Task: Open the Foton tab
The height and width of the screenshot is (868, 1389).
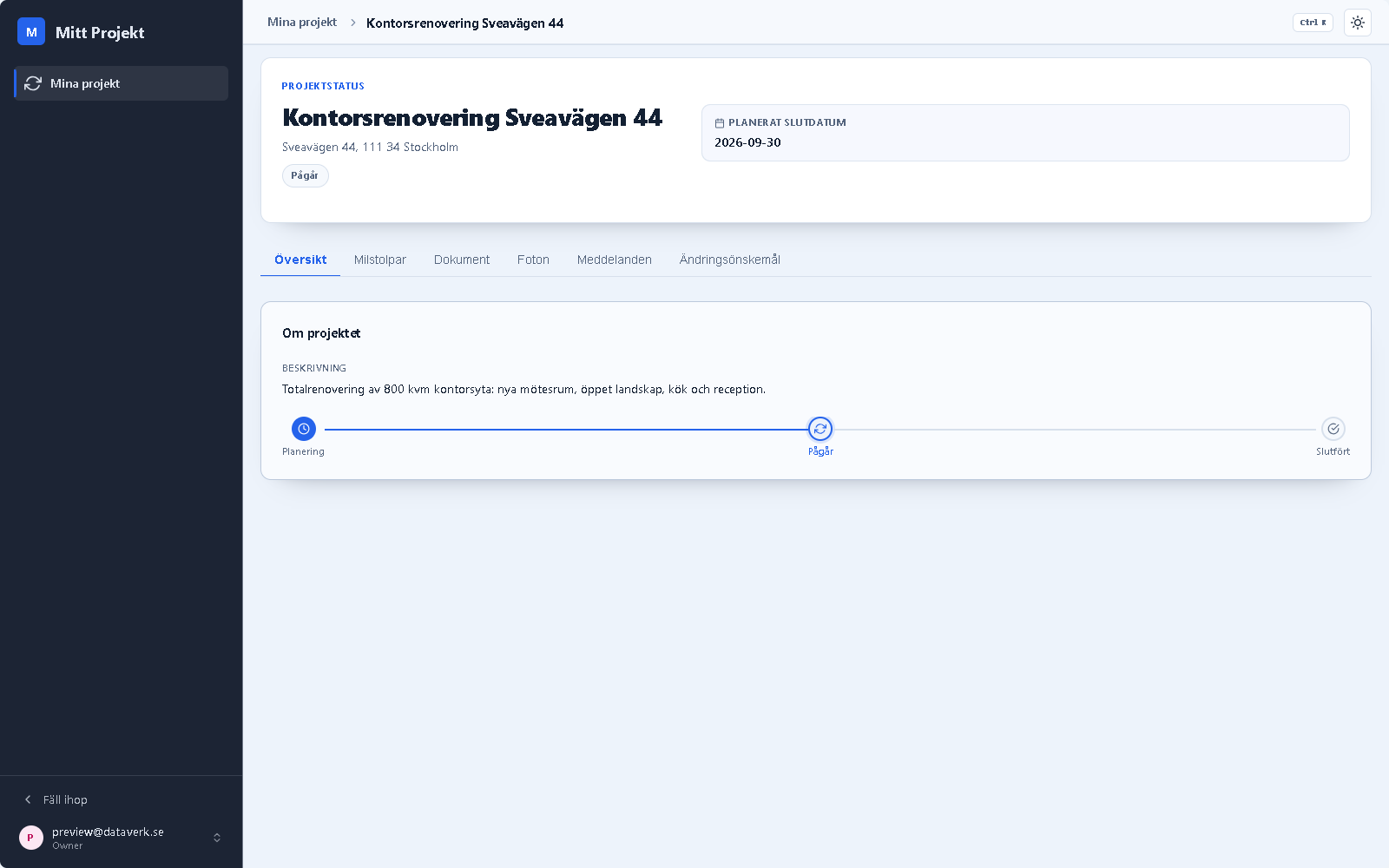Action: click(x=533, y=260)
